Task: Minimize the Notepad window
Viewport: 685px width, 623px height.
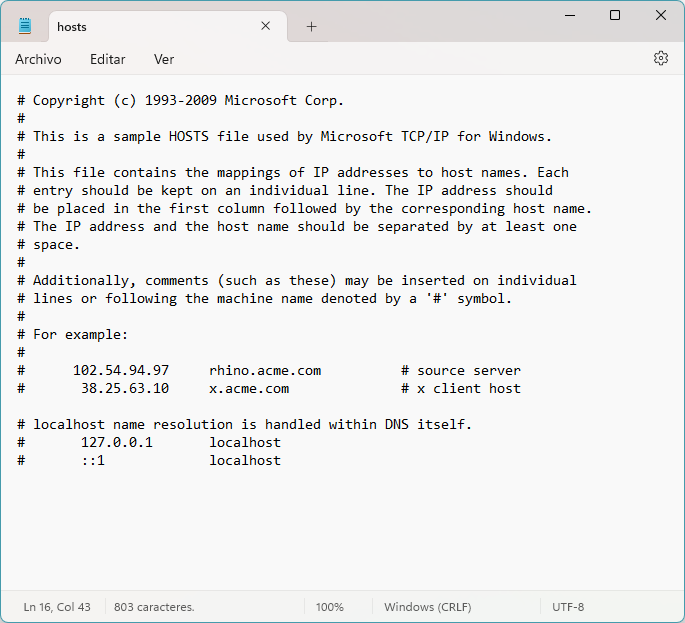Action: (x=569, y=15)
